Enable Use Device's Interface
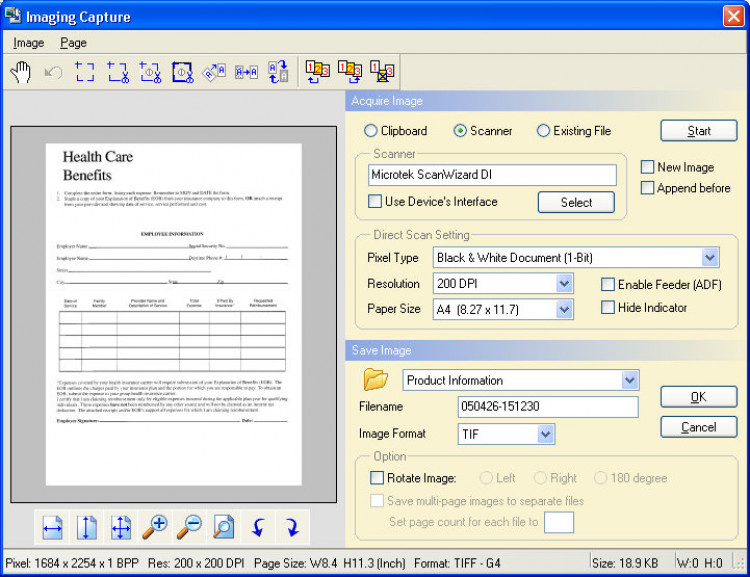750x577 pixels. click(375, 201)
